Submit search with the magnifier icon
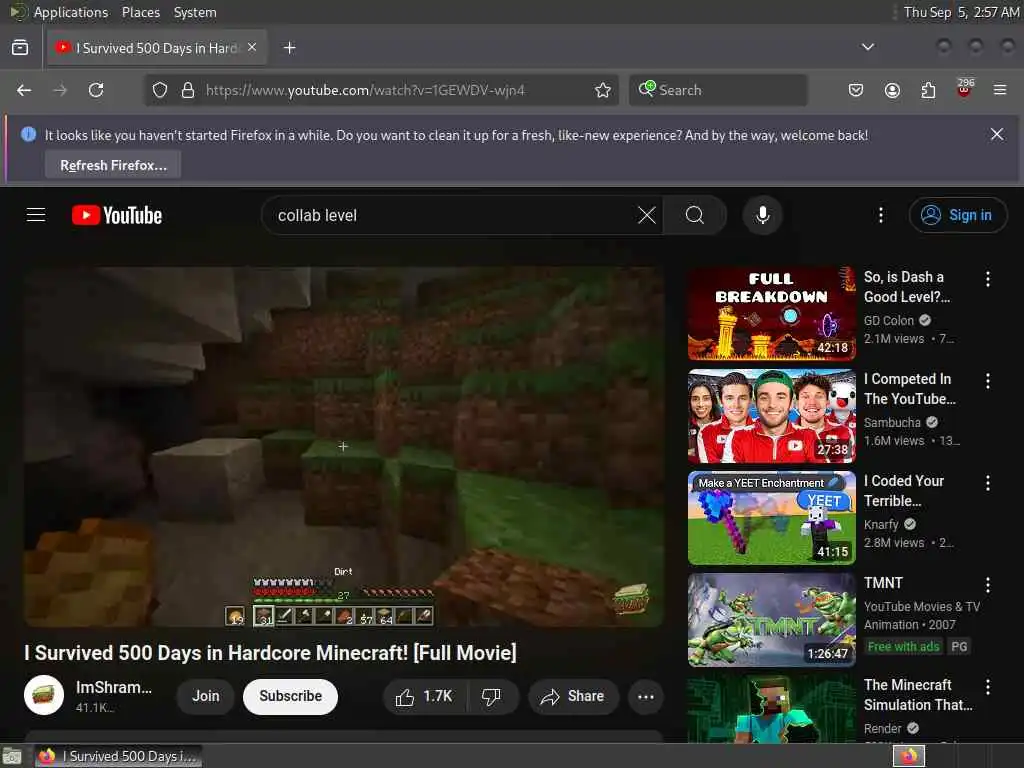 click(x=695, y=215)
